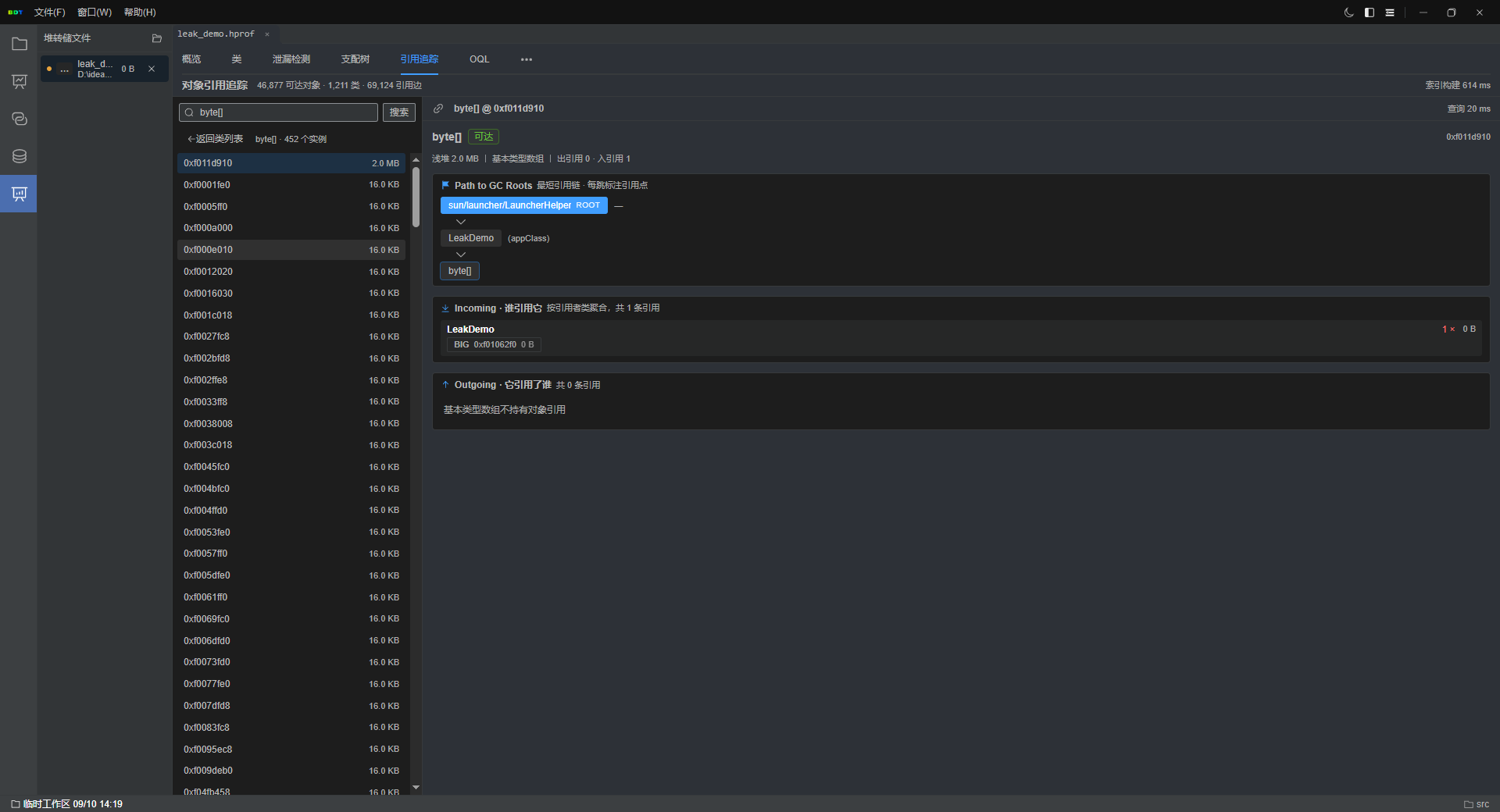1500x812 pixels.
Task: Click the ellipsis badge on leak_d... entry
Action: 65,69
